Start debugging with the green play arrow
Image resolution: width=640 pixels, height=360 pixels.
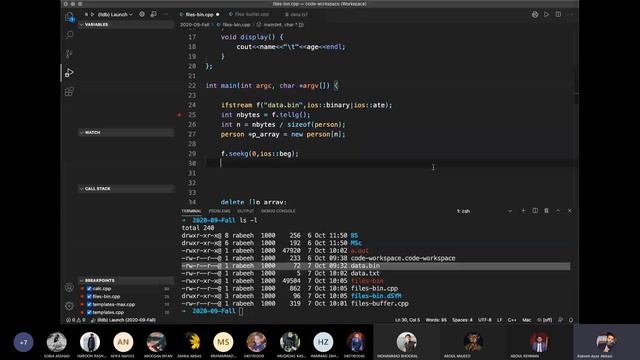(92, 14)
